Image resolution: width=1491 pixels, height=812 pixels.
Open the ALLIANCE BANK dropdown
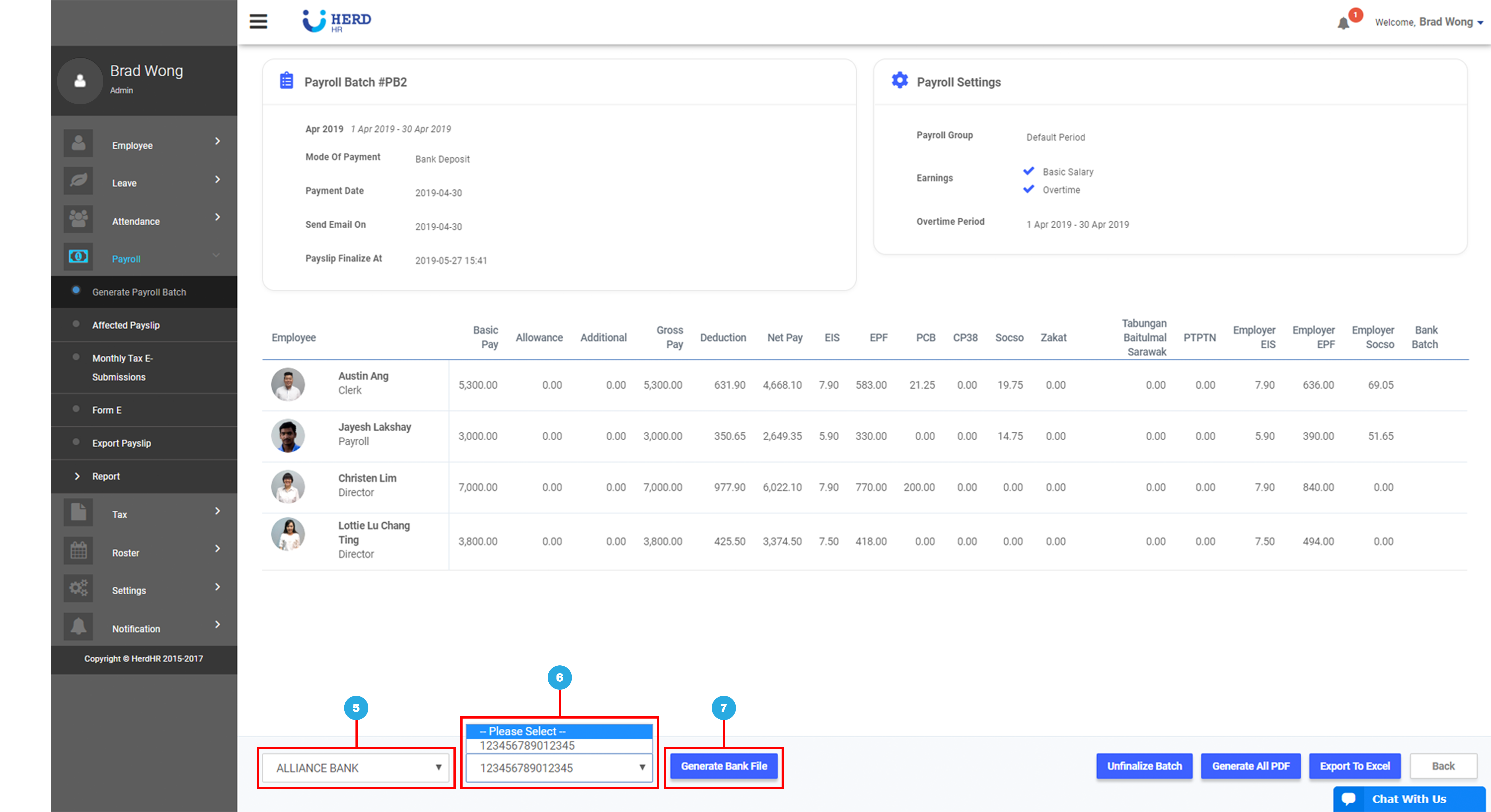click(x=356, y=767)
